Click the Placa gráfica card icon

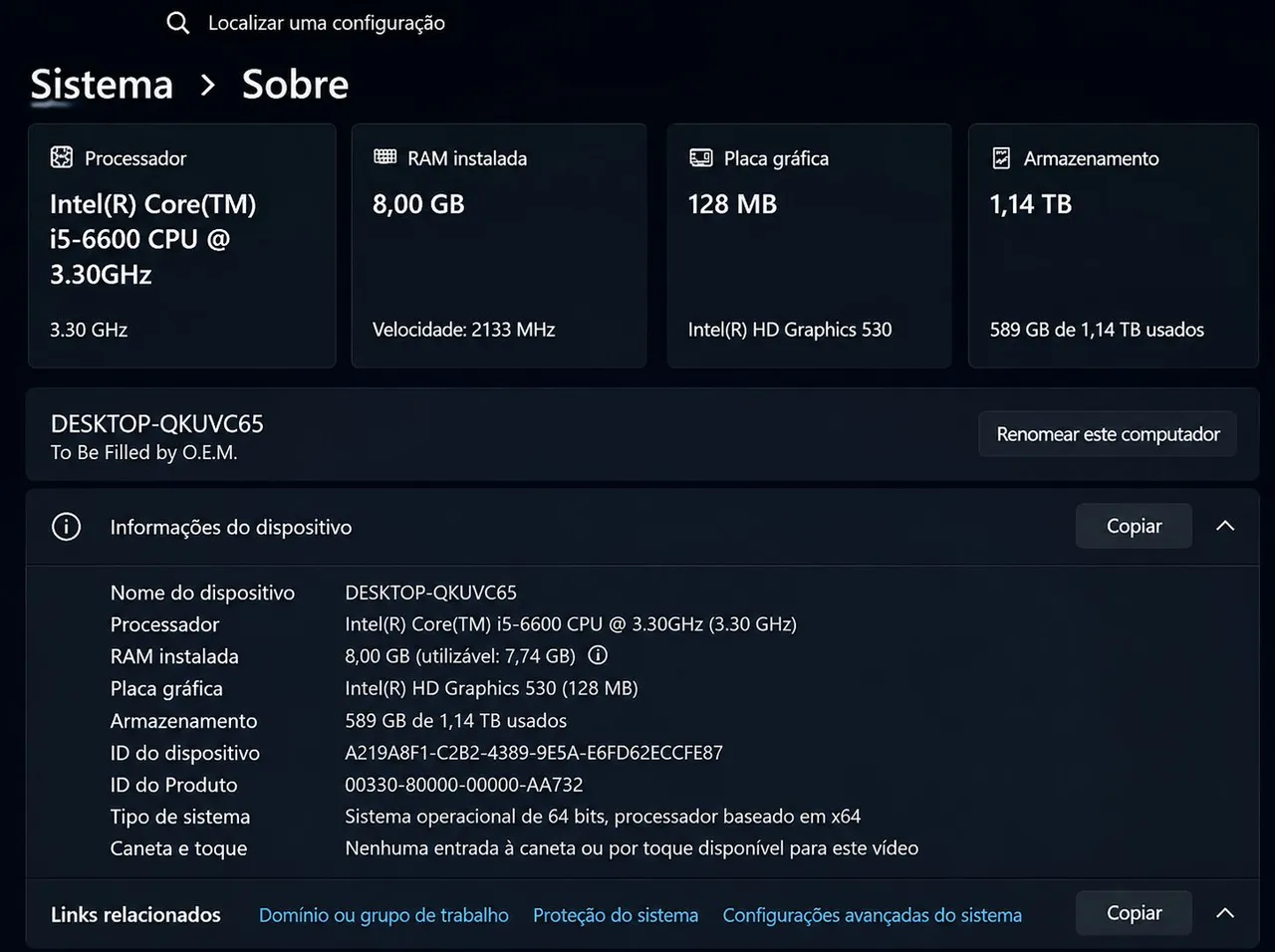pyautogui.click(x=701, y=157)
